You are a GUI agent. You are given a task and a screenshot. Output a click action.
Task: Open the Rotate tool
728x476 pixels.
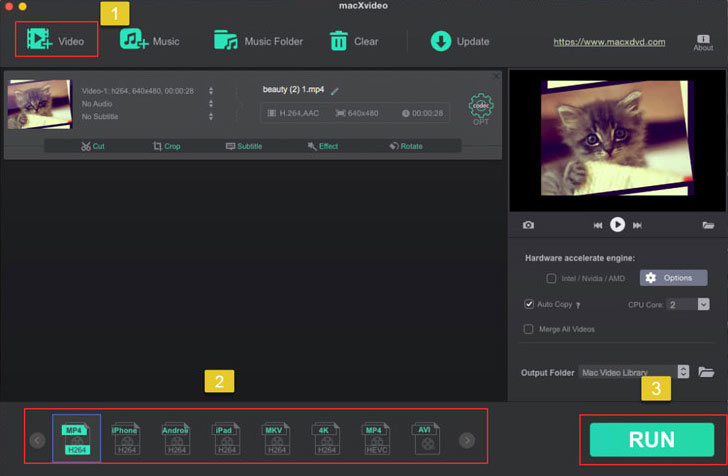coord(406,146)
